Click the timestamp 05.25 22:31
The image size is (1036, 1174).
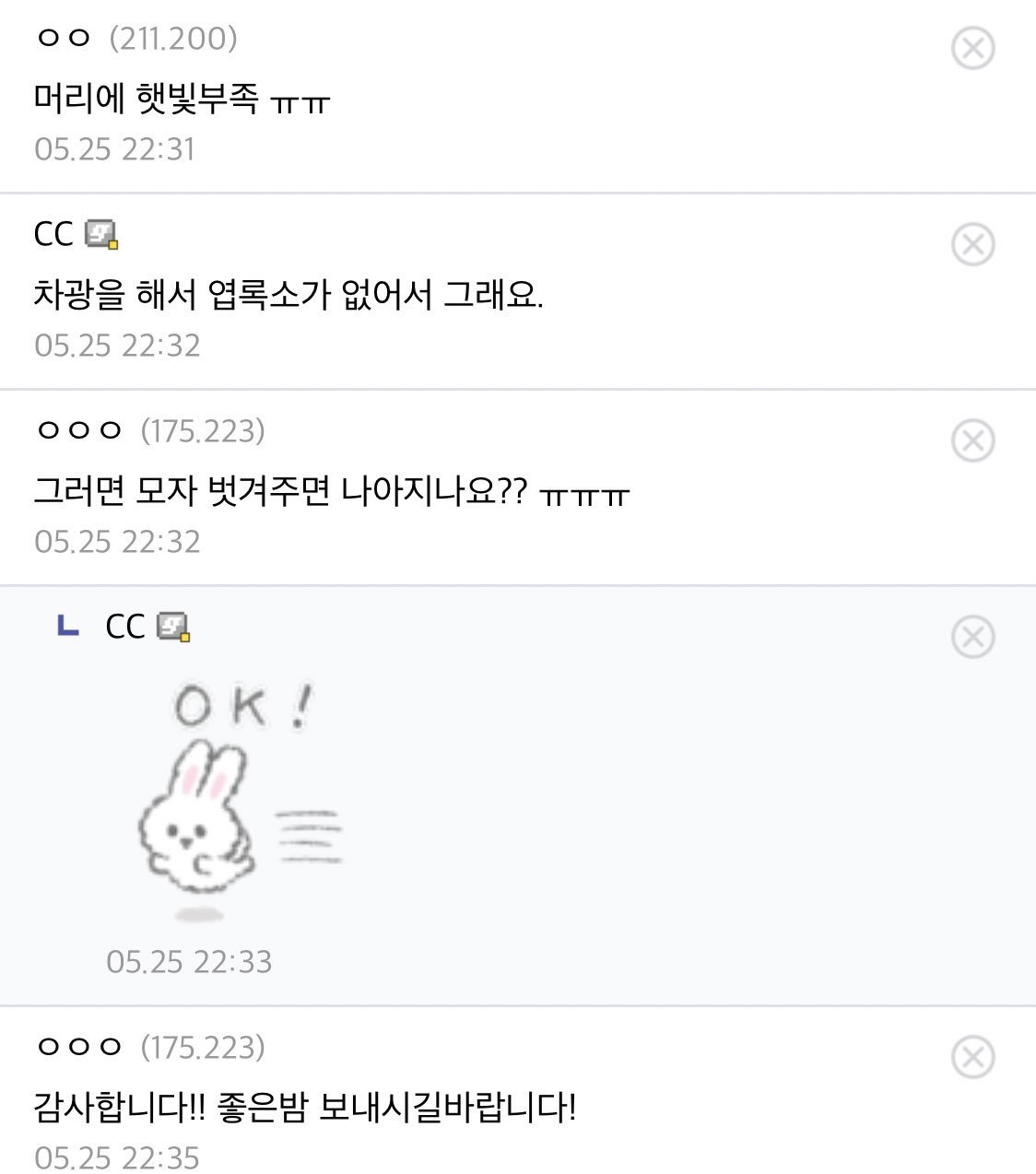pos(114,149)
